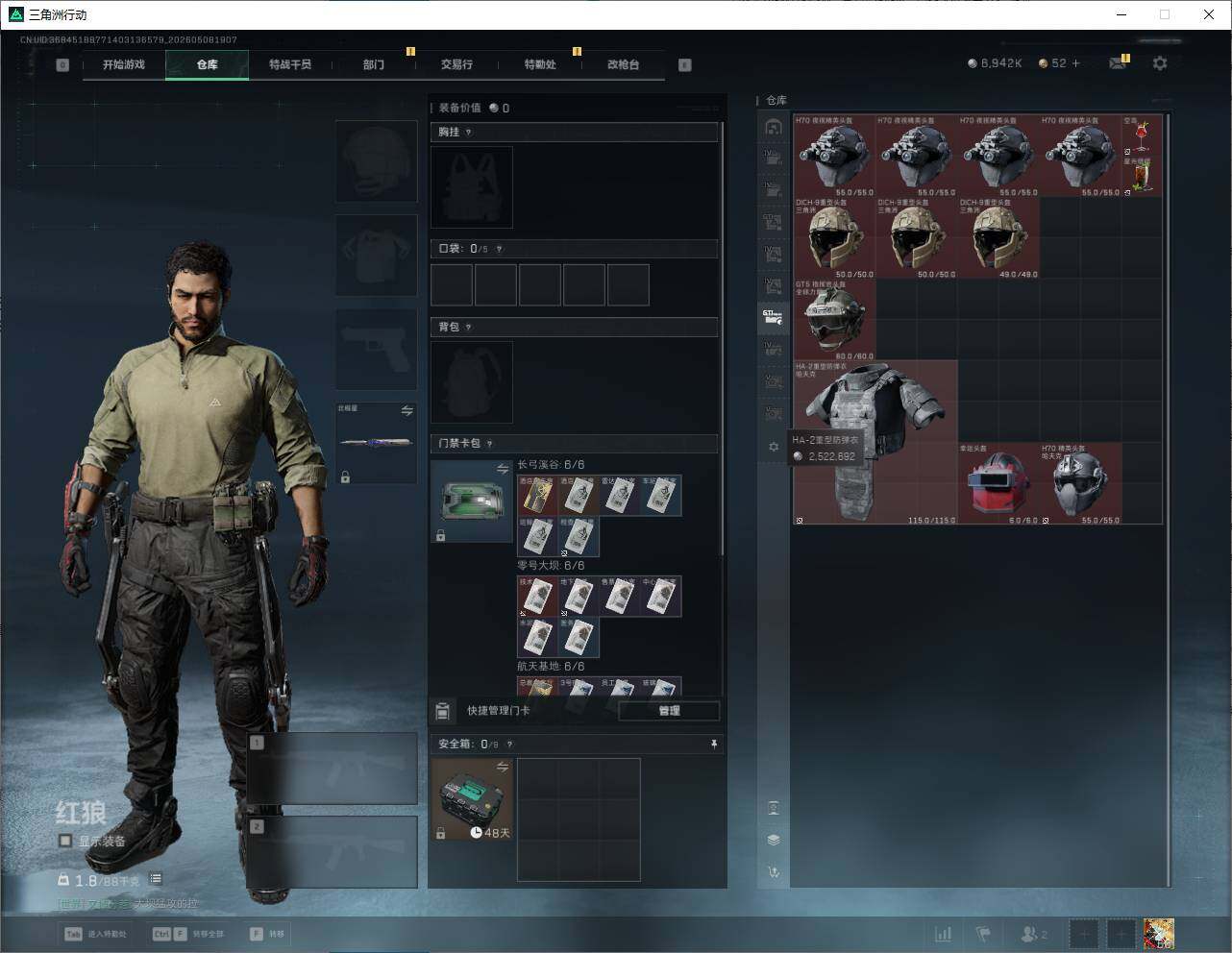Click the green keycard case item
Screen dimensions: 1232x953
coord(472,501)
